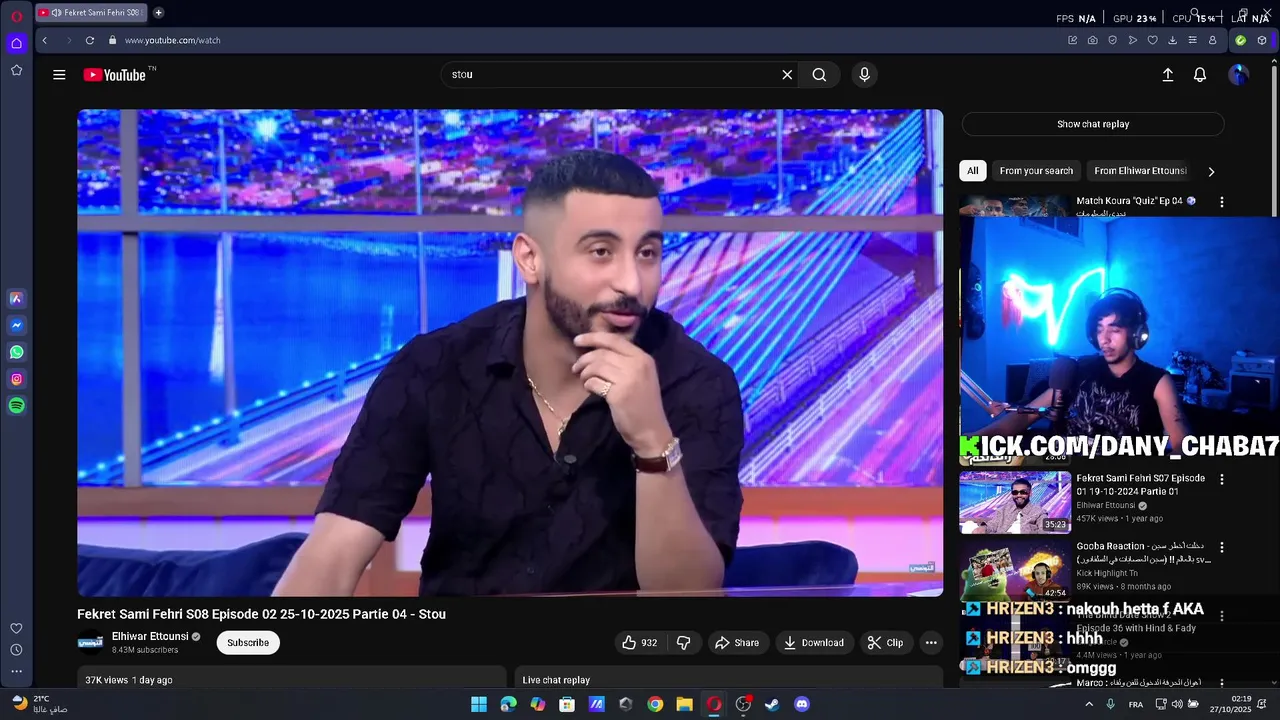
Task: Subscribe to Elhiwar Ettounsi channel
Action: point(248,642)
